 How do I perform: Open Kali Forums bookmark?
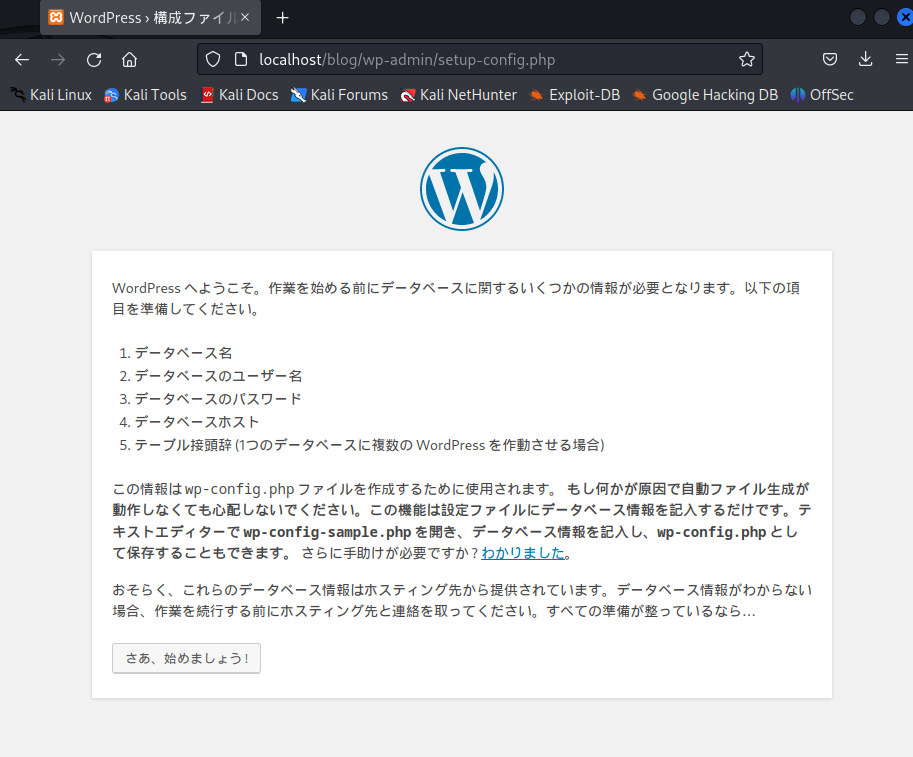pos(339,95)
